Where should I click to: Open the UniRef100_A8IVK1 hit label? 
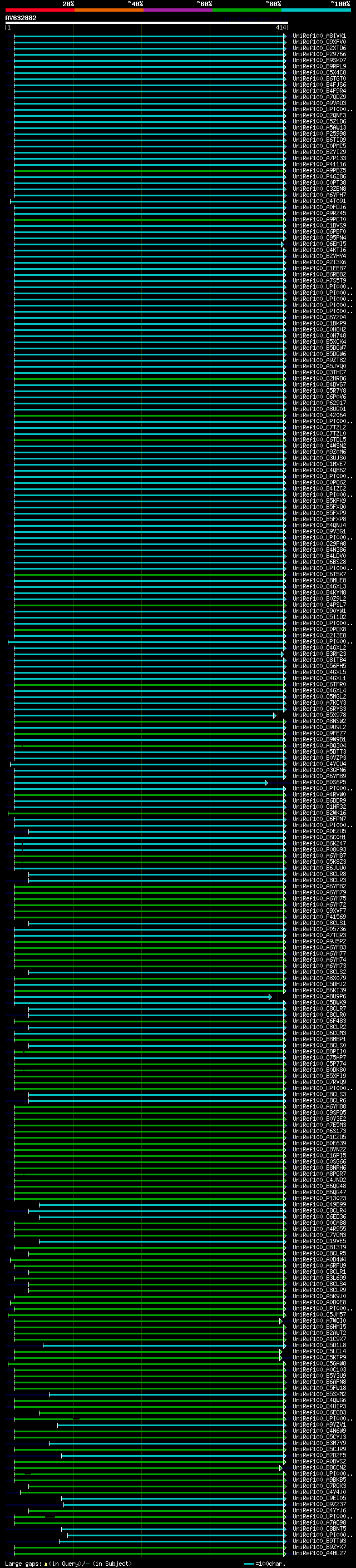[319, 36]
